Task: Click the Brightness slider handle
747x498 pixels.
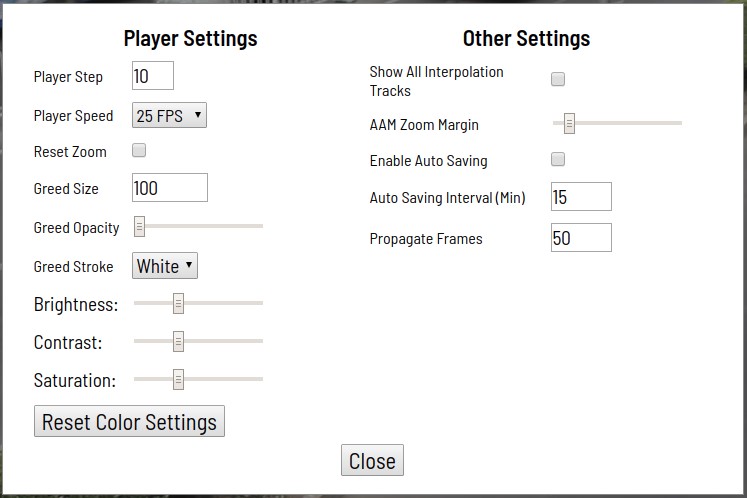Action: pos(178,304)
